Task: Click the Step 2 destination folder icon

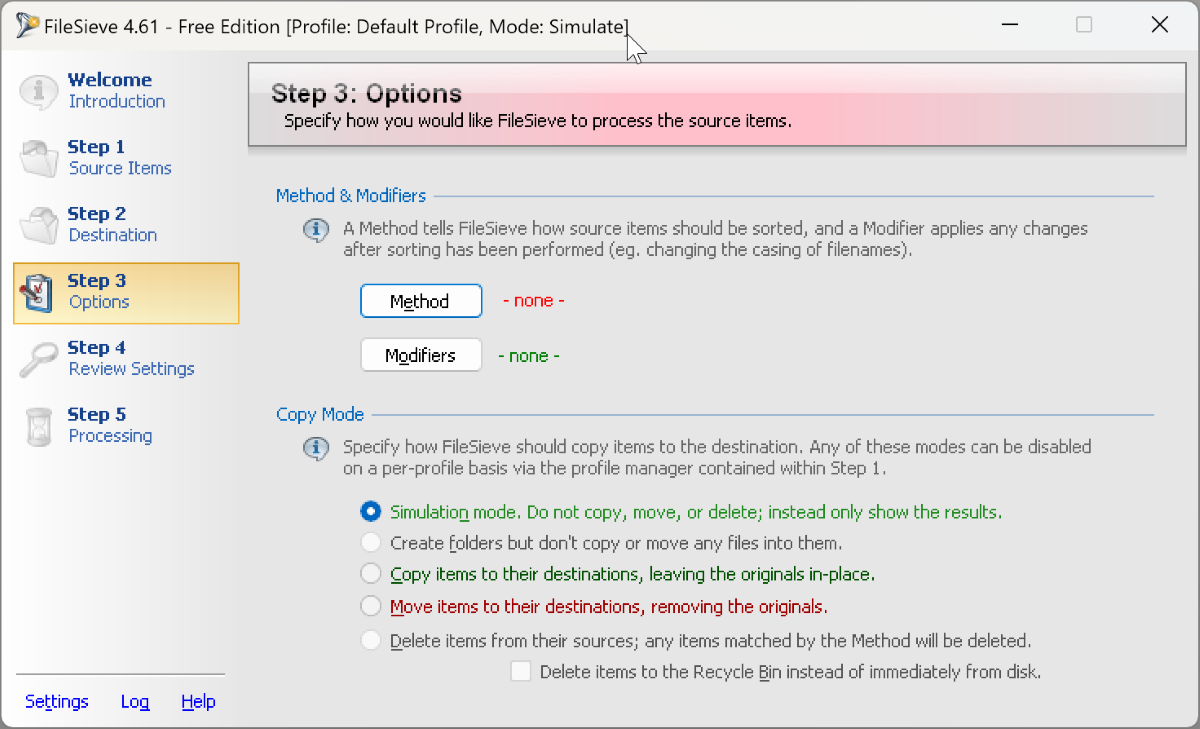Action: coord(39,225)
